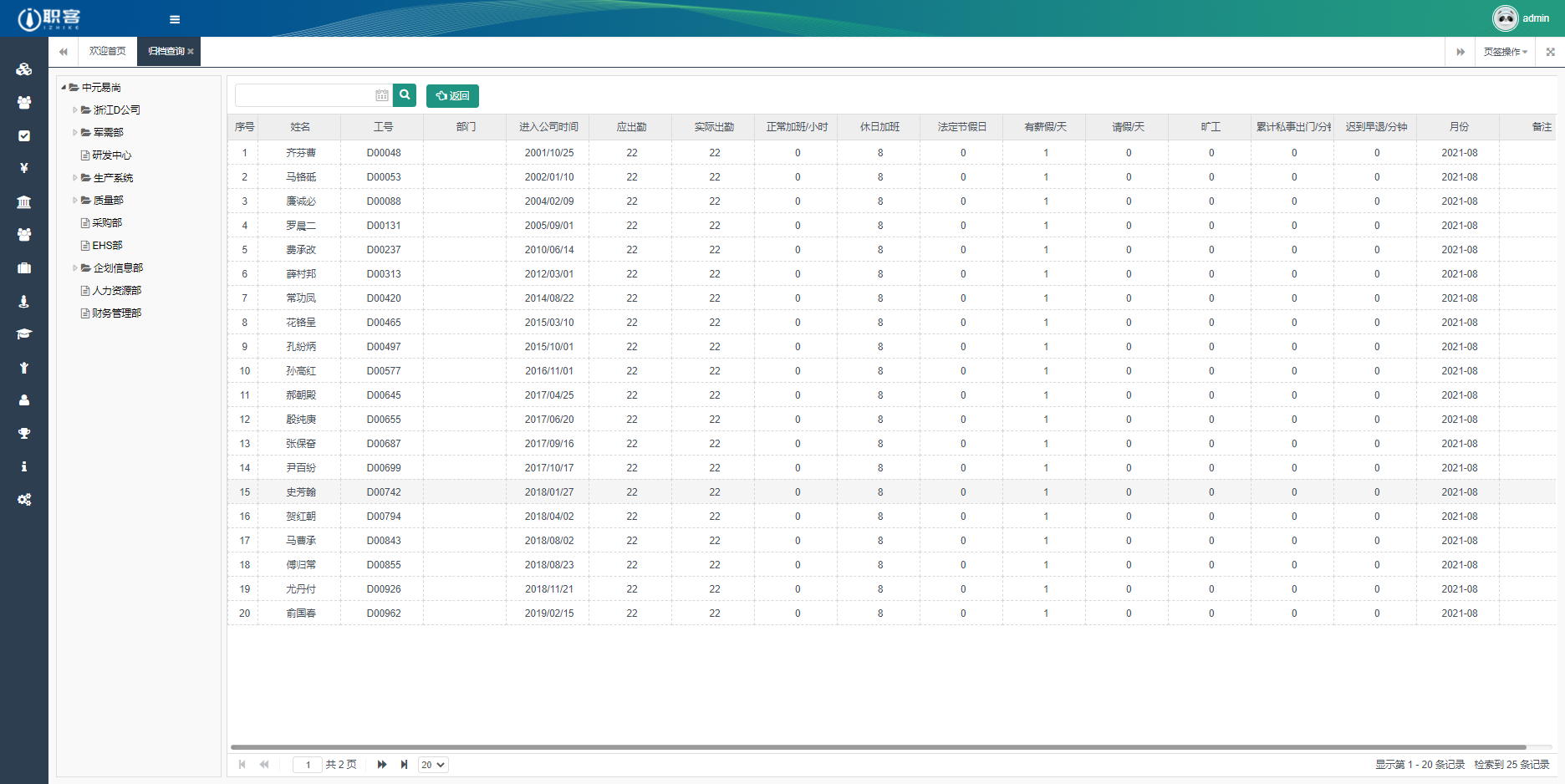1565x784 pixels.
Task: Click work number D00742
Action: coord(384,492)
